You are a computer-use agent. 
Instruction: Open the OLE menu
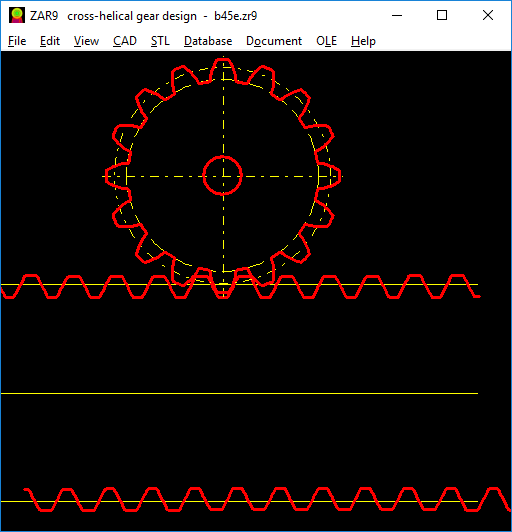[x=326, y=41]
